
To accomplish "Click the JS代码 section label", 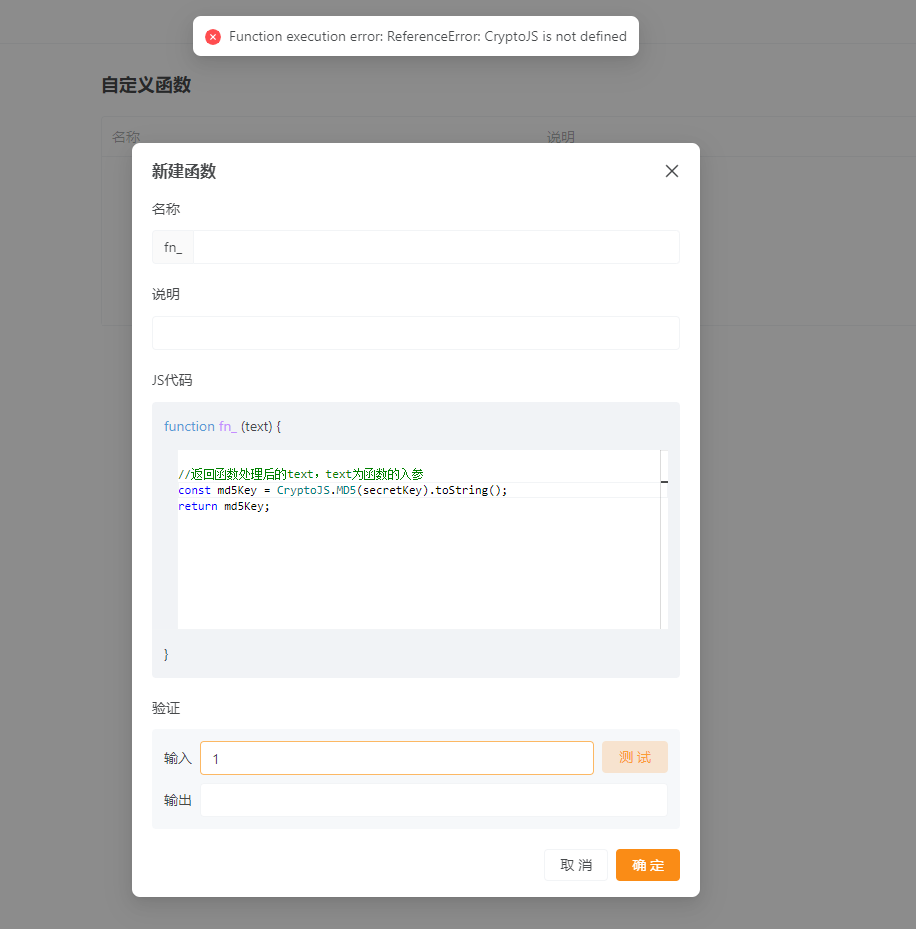I will tap(172, 380).
